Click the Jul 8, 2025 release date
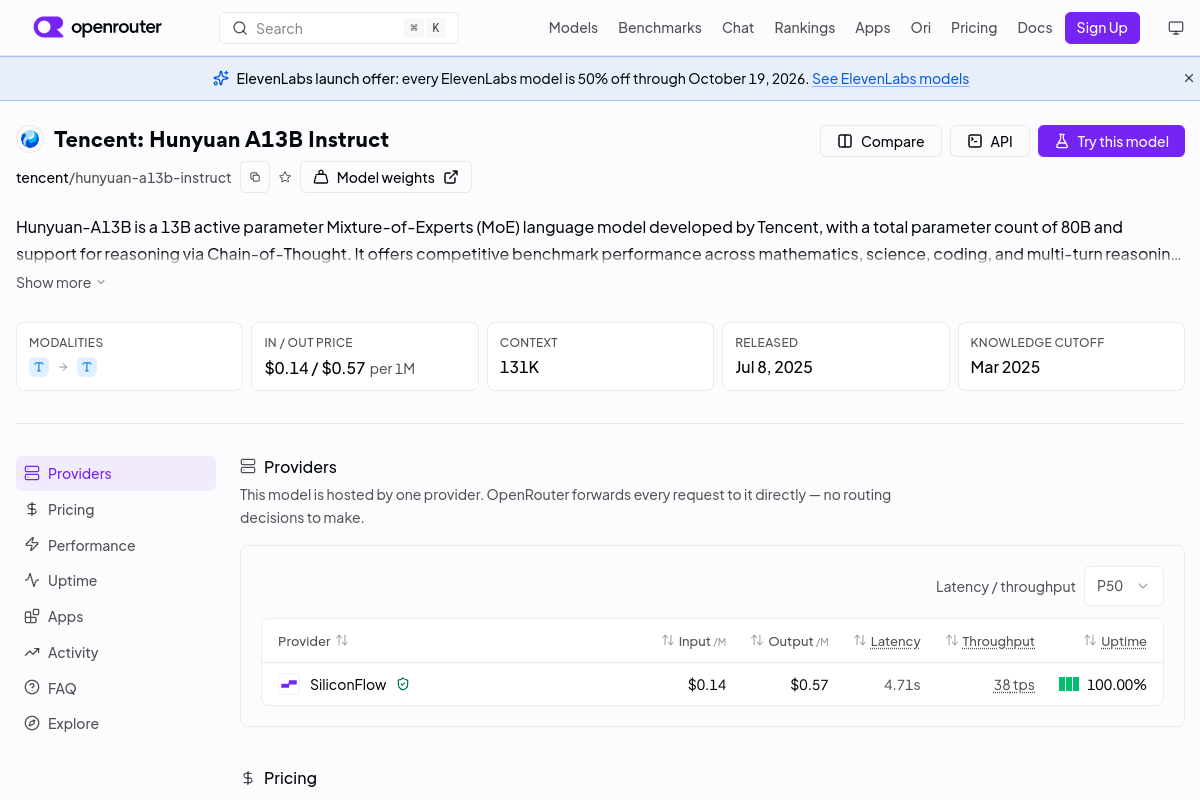The height and width of the screenshot is (800, 1200). pos(774,367)
